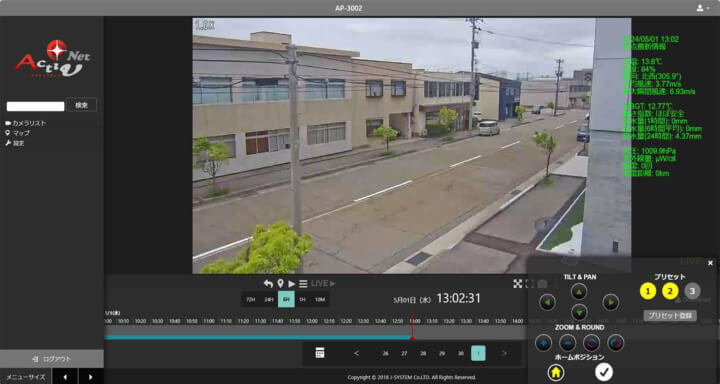Click the expand-arrows fullscreen icon
720x384 pixels.
coord(518,284)
